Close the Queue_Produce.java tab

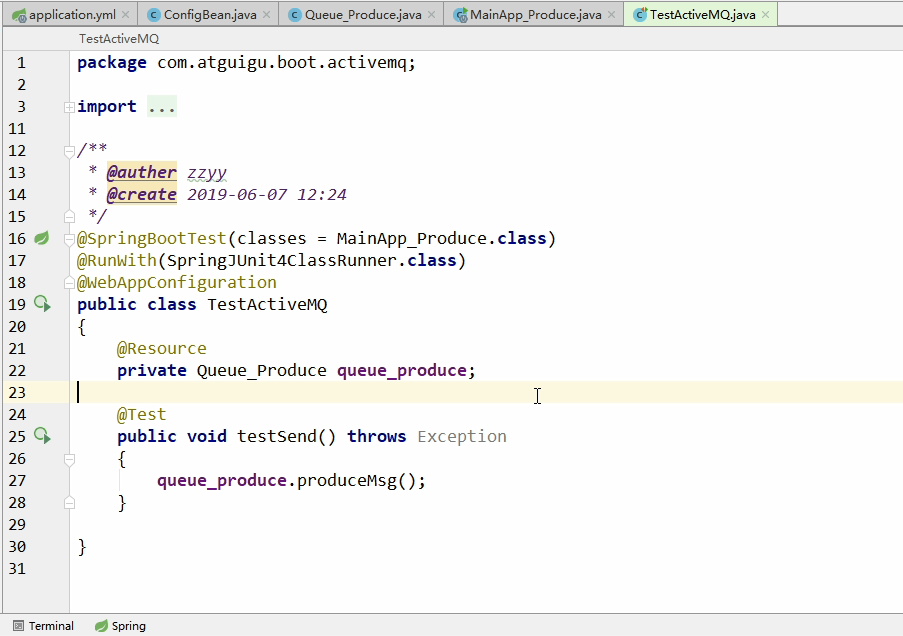click(x=431, y=14)
